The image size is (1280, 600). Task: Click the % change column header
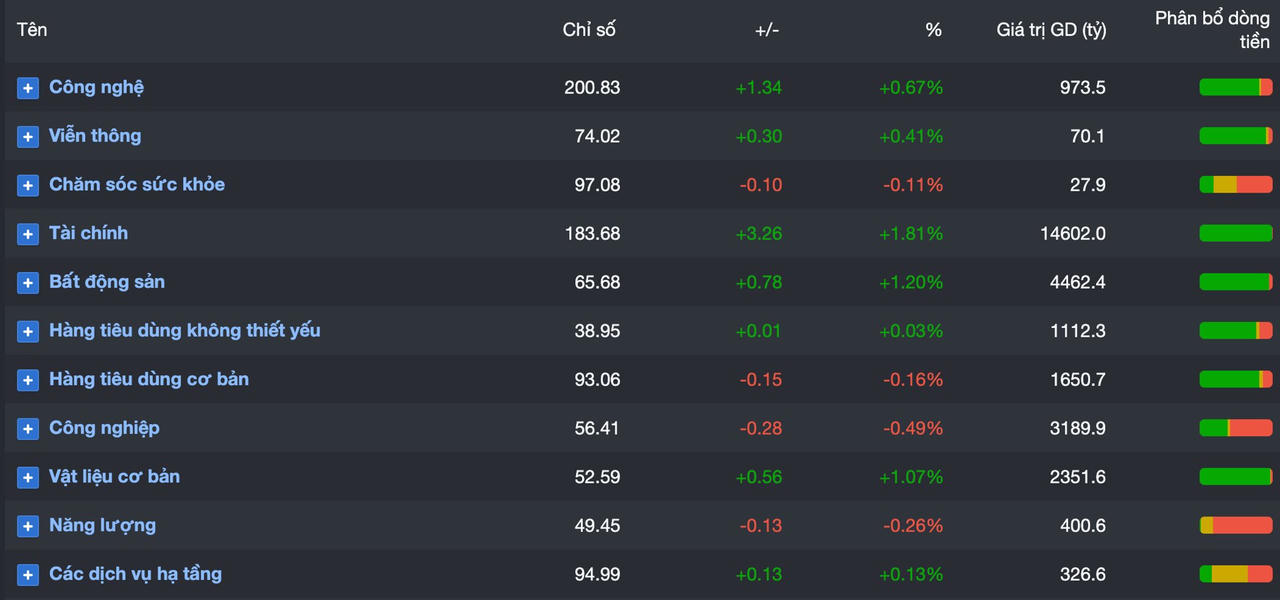933,30
